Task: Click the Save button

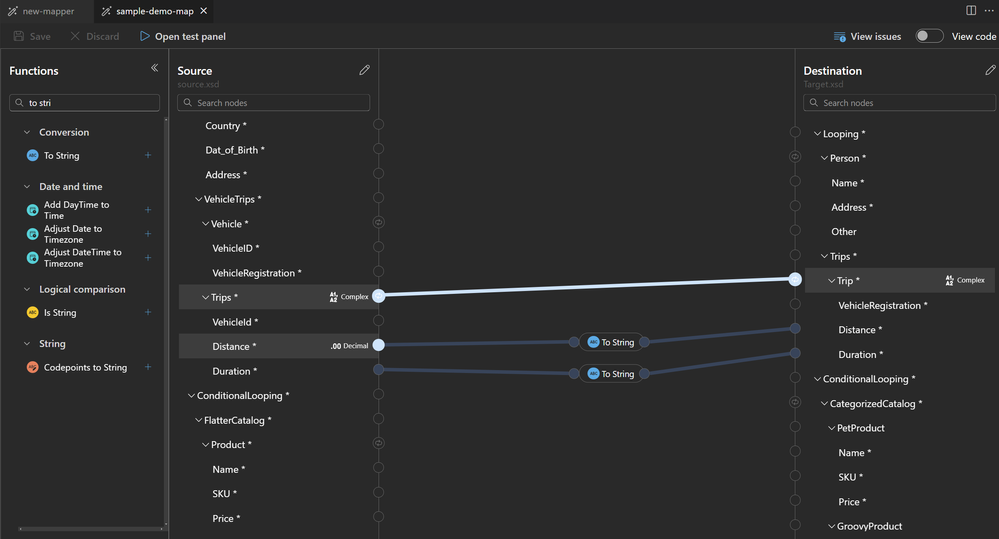Action: (32, 36)
